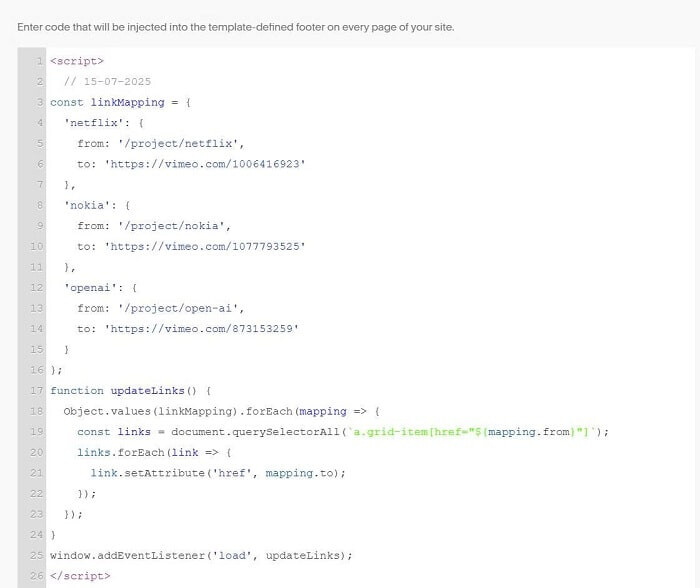Click the date comment 15-07-2025

coord(107,82)
